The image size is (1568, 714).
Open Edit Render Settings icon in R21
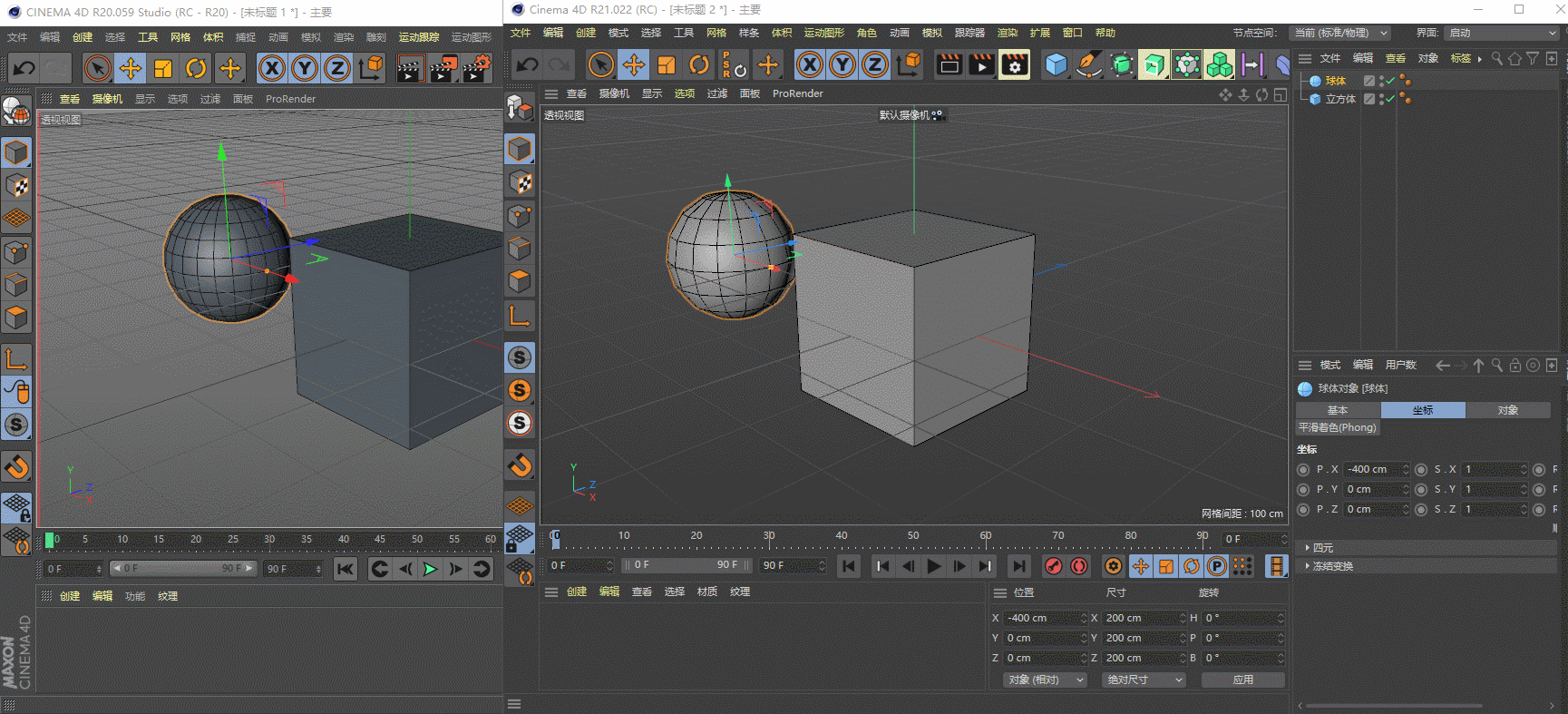(1014, 64)
